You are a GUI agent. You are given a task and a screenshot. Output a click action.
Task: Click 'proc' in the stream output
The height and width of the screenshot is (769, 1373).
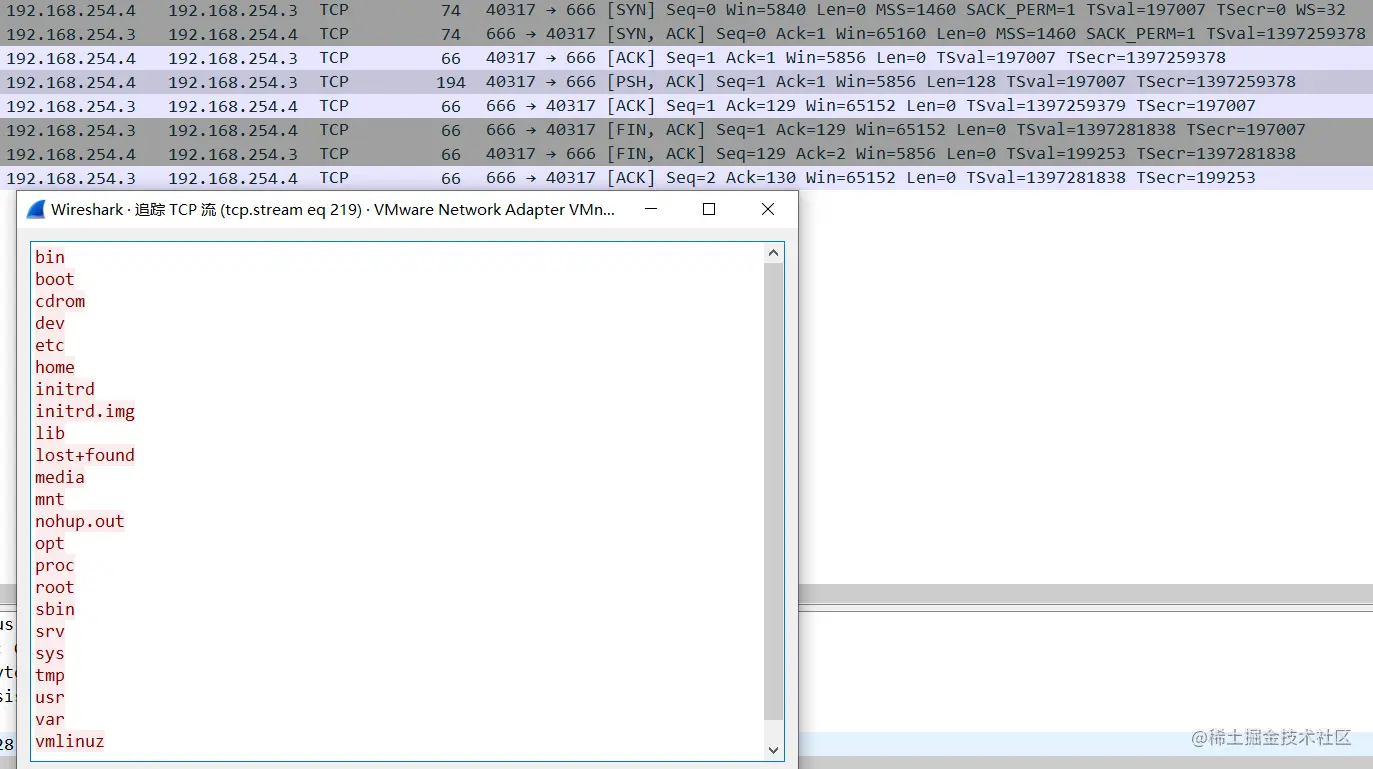[x=55, y=565]
